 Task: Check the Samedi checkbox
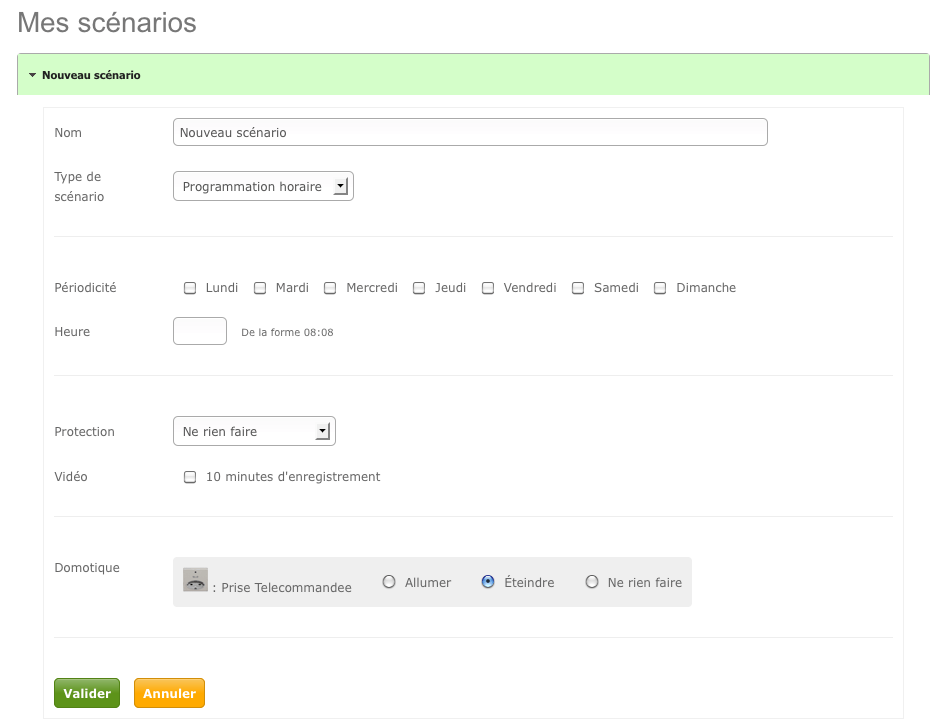pyautogui.click(x=578, y=288)
